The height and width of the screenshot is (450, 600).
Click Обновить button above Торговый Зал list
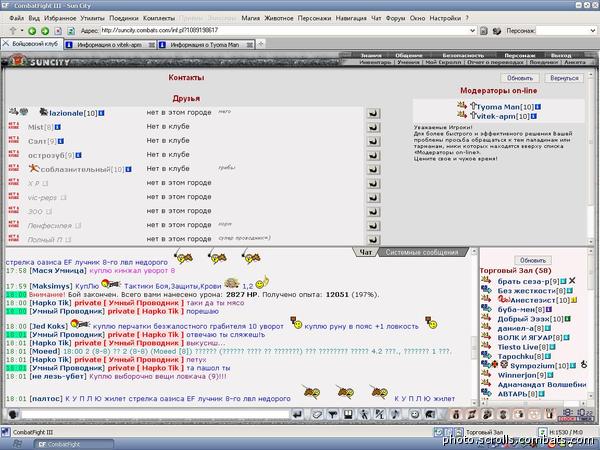pyautogui.click(x=533, y=260)
